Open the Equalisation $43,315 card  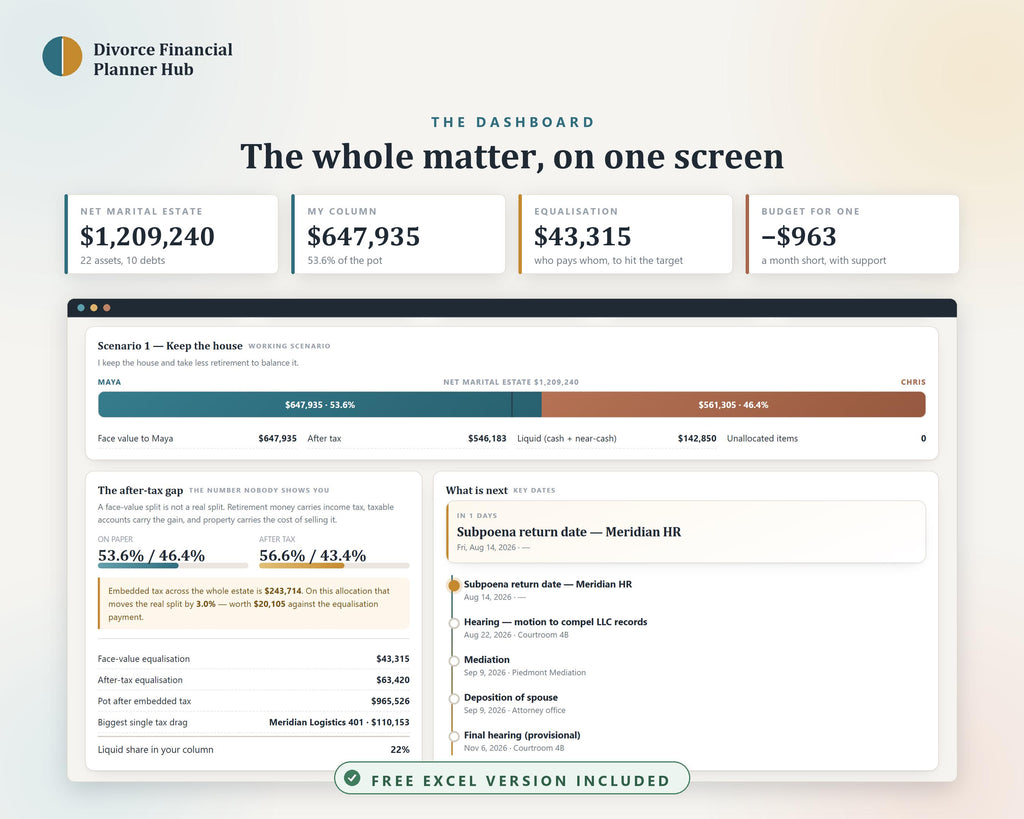coord(625,234)
